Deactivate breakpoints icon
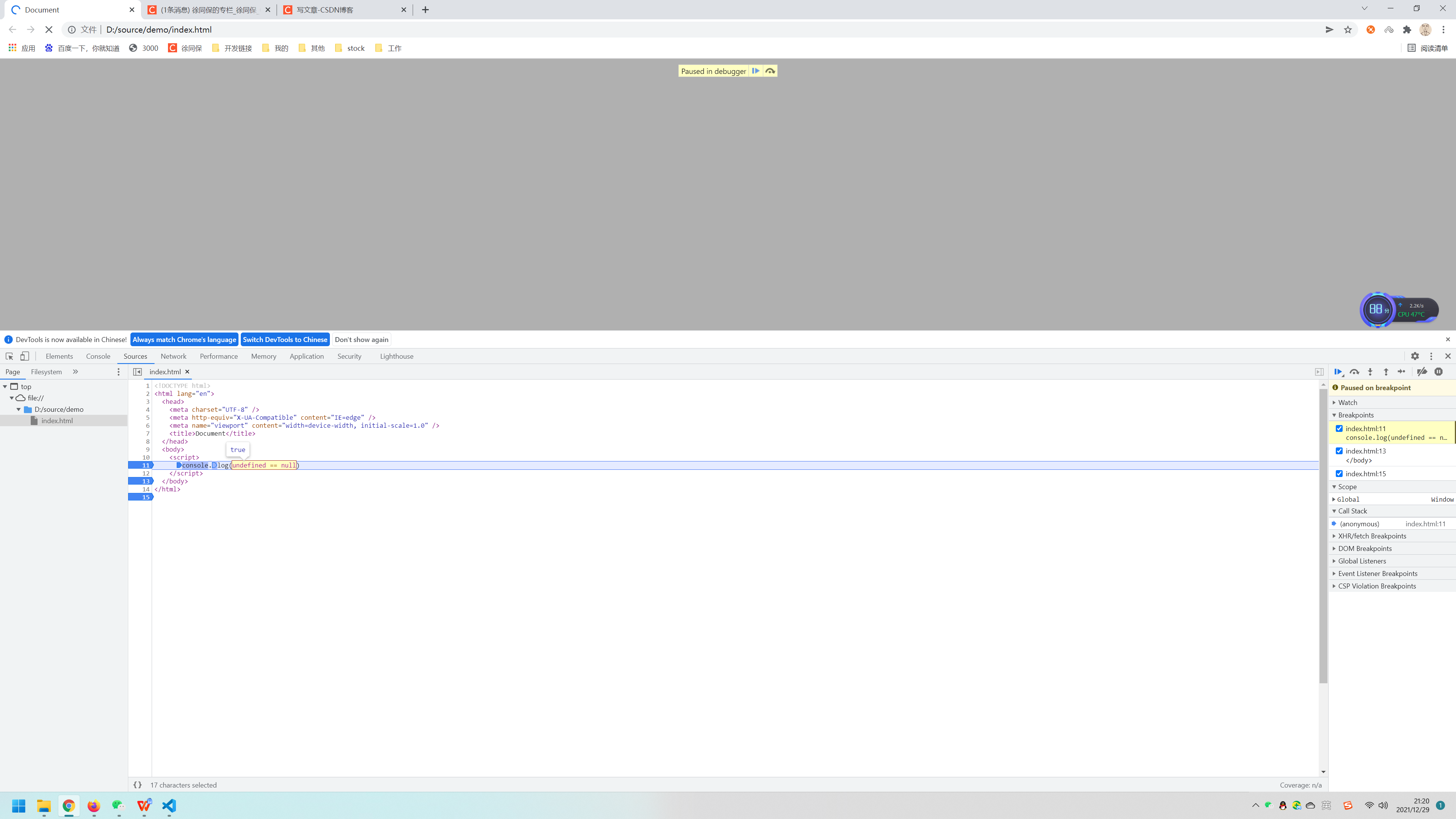1456x819 pixels. [1422, 371]
